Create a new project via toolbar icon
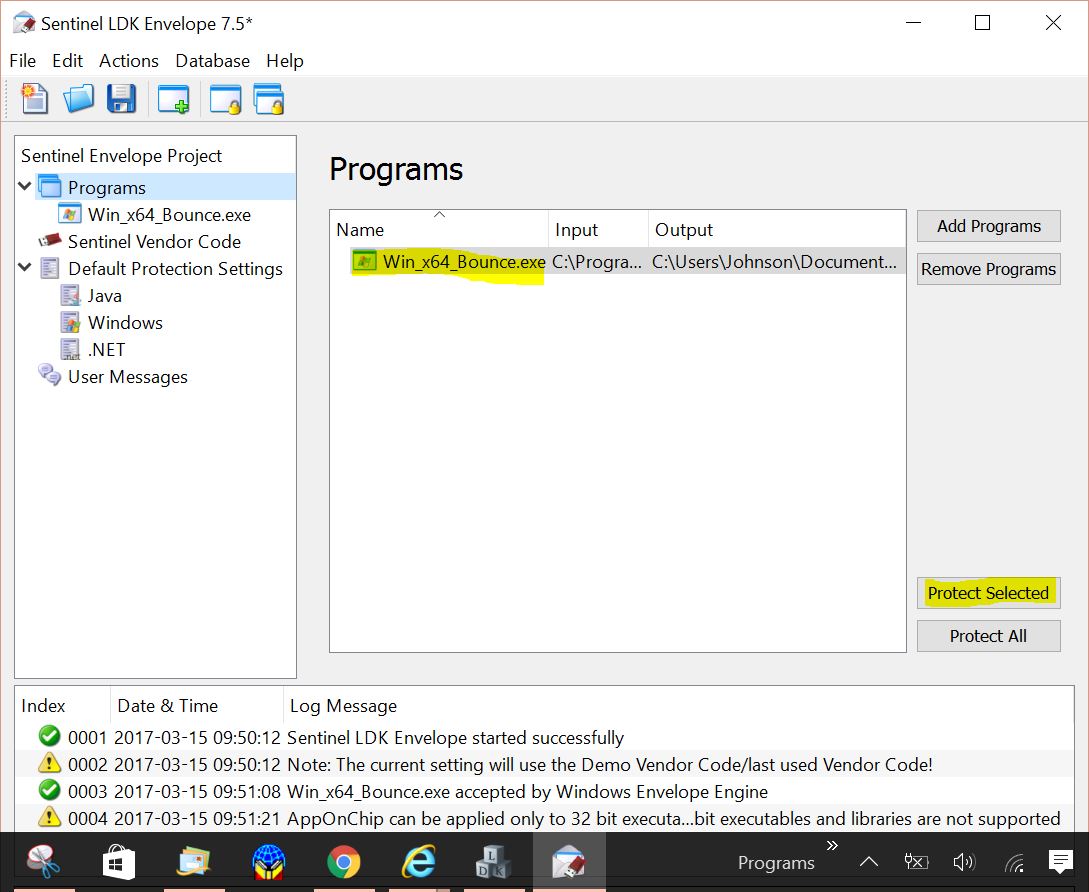 pyautogui.click(x=35, y=99)
